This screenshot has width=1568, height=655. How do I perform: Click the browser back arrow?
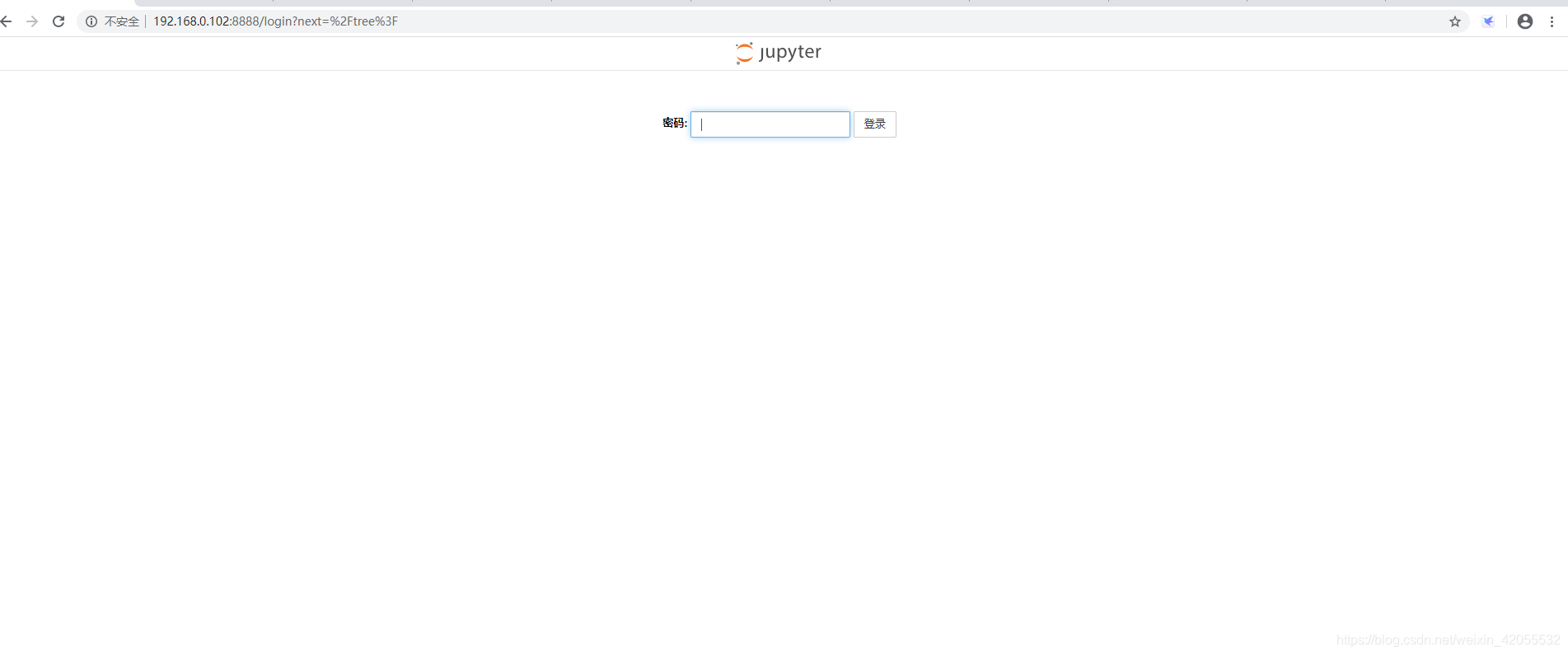click(6, 21)
